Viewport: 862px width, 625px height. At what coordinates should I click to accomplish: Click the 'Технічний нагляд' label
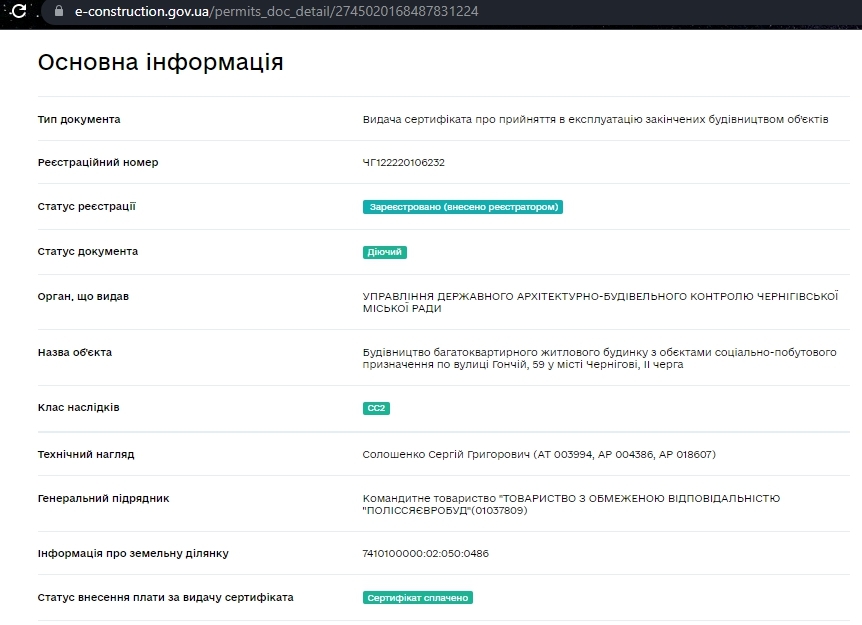[x=86, y=454]
